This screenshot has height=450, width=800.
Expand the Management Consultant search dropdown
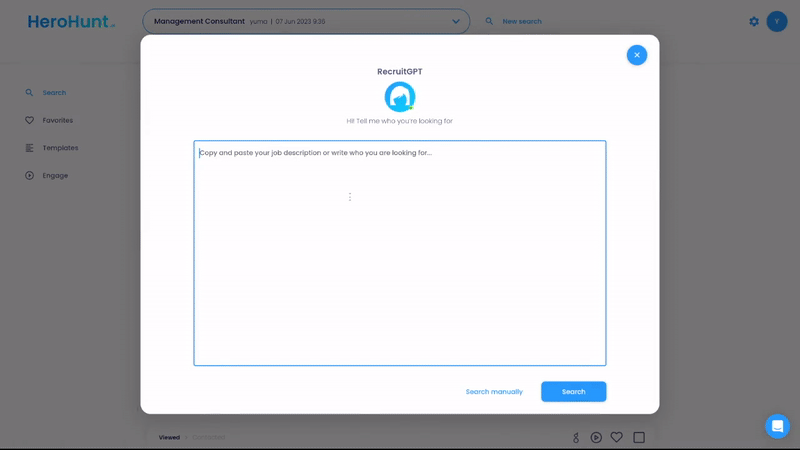coord(456,21)
